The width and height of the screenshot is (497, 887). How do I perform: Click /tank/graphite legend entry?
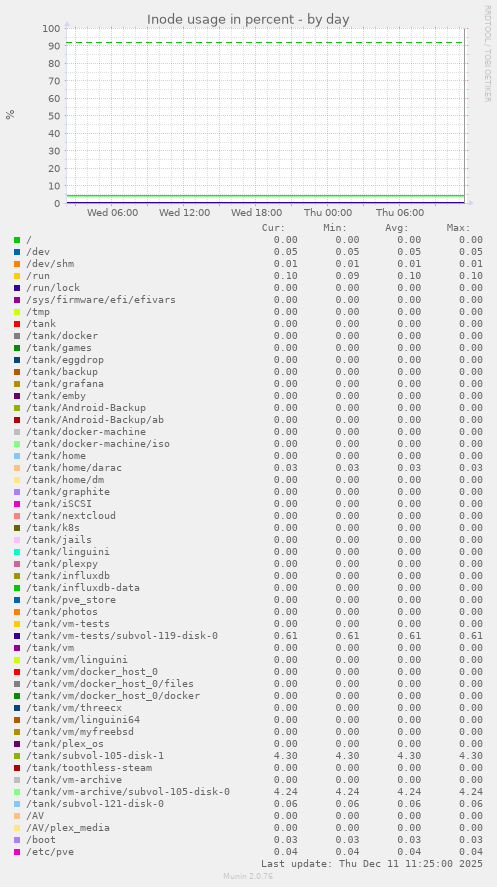[x=68, y=492]
